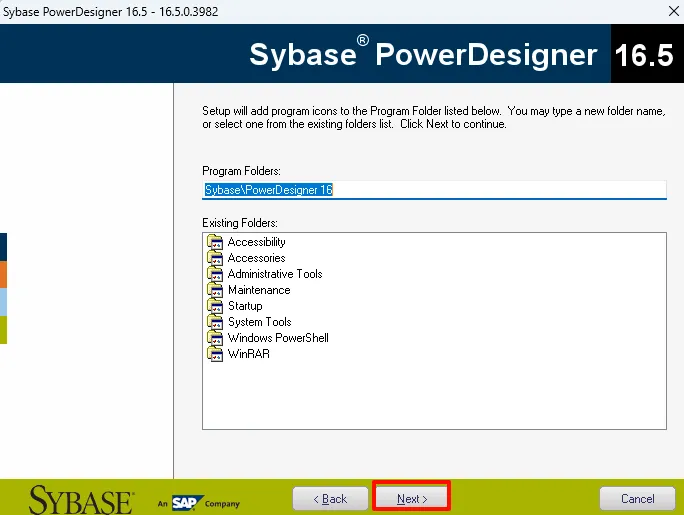
Task: Choose Administrative Tools folder name
Action: (275, 274)
